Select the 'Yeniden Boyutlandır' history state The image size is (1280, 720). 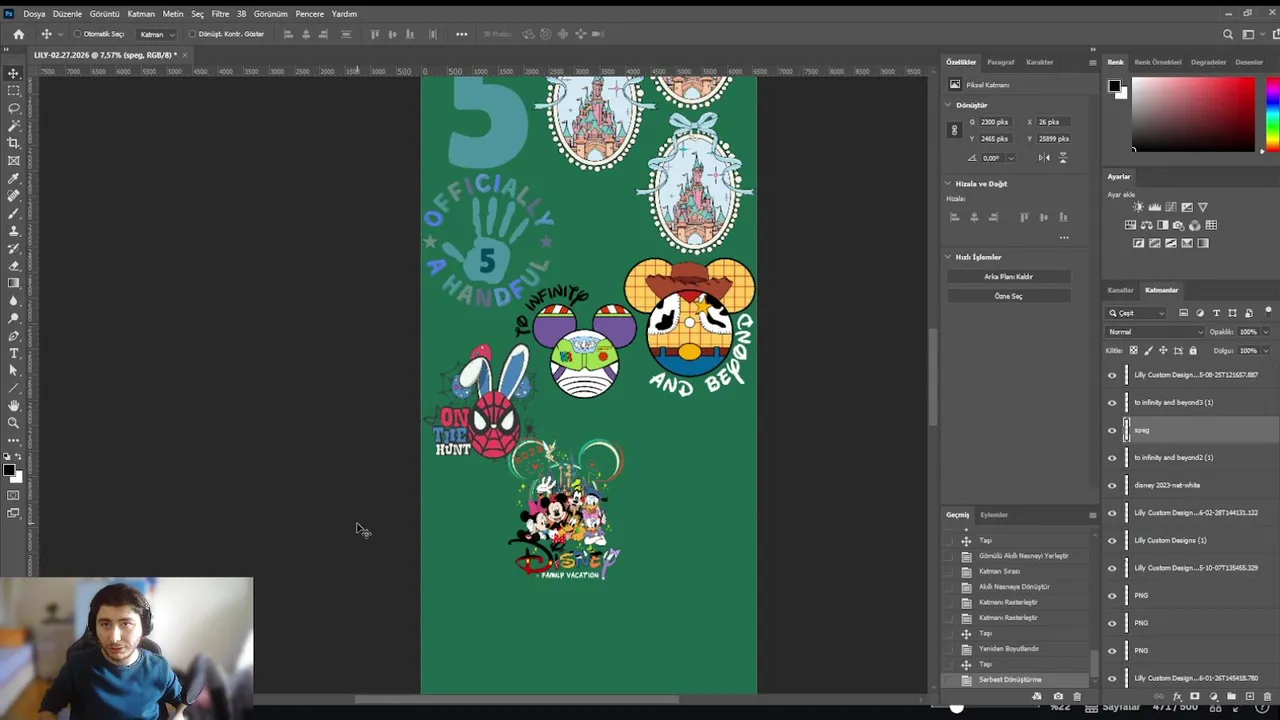tap(1008, 649)
